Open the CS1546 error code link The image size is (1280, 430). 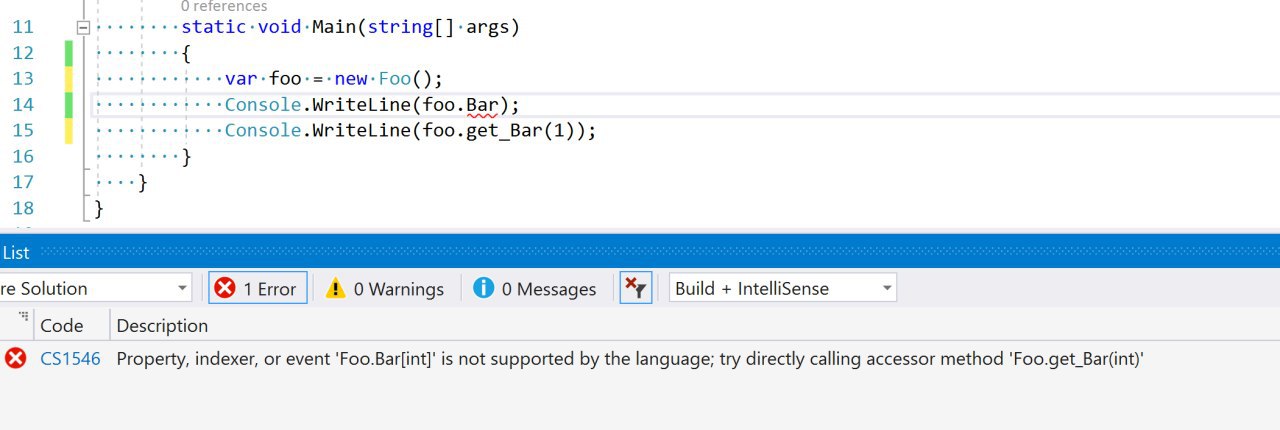click(x=70, y=358)
